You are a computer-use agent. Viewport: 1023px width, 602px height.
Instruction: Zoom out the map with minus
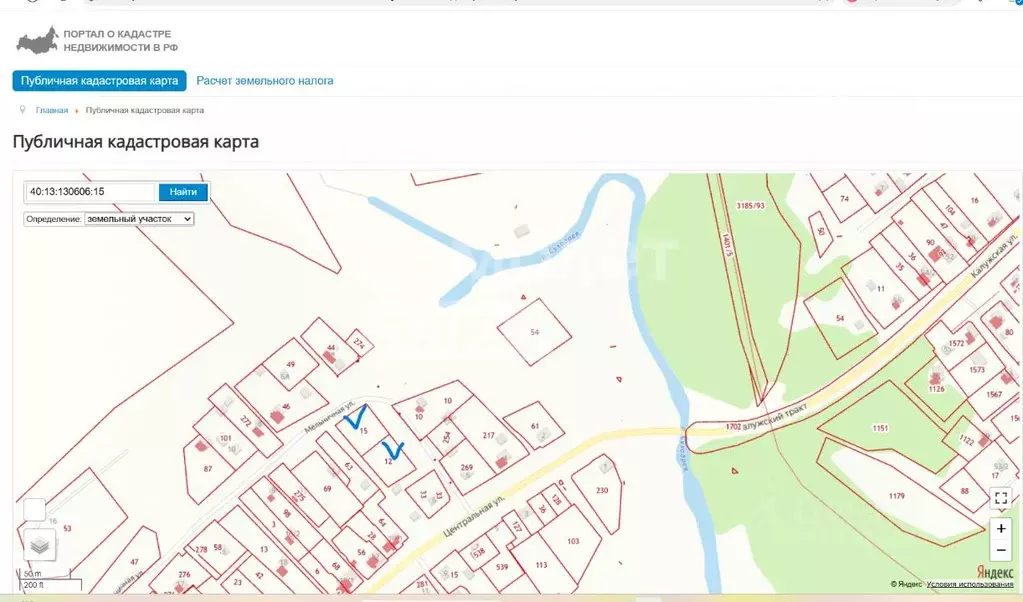point(1000,550)
